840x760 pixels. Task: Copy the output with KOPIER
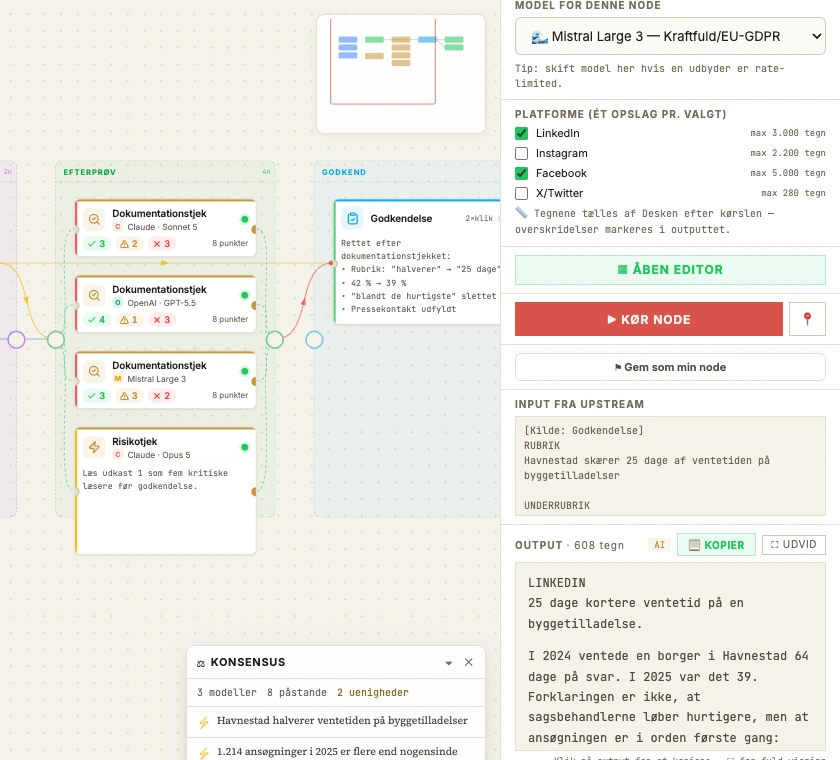[716, 545]
